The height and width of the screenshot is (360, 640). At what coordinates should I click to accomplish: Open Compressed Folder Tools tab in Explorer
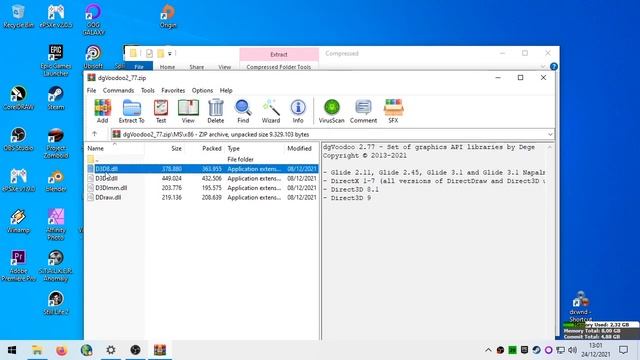click(x=279, y=67)
